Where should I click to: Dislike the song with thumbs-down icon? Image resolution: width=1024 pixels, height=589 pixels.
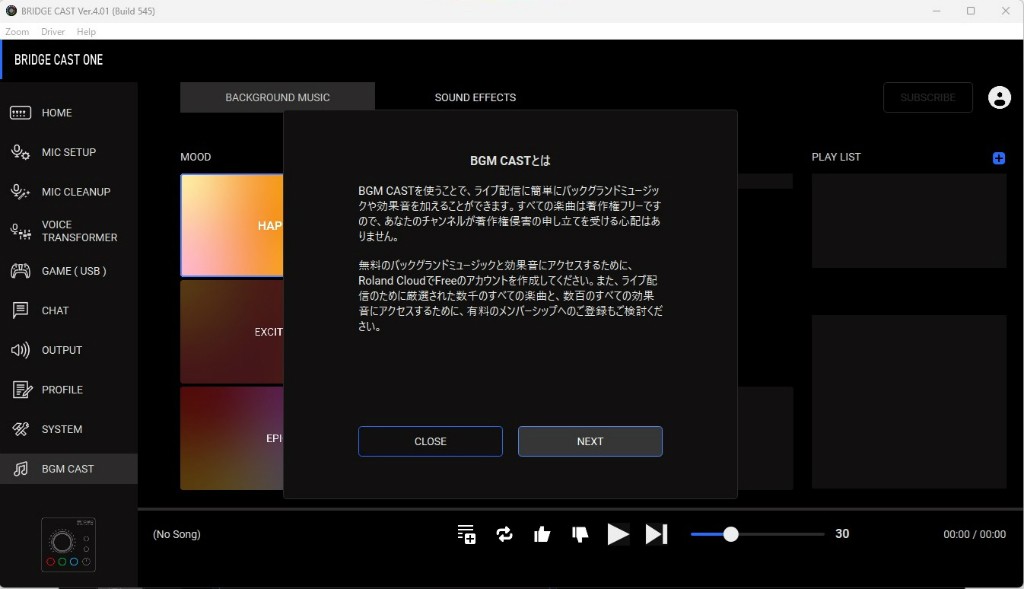click(x=580, y=534)
